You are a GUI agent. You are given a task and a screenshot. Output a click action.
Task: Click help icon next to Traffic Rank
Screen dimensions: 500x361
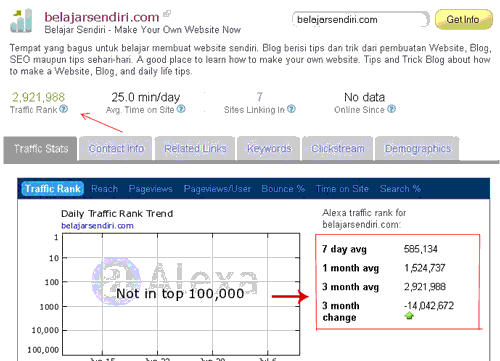point(64,109)
